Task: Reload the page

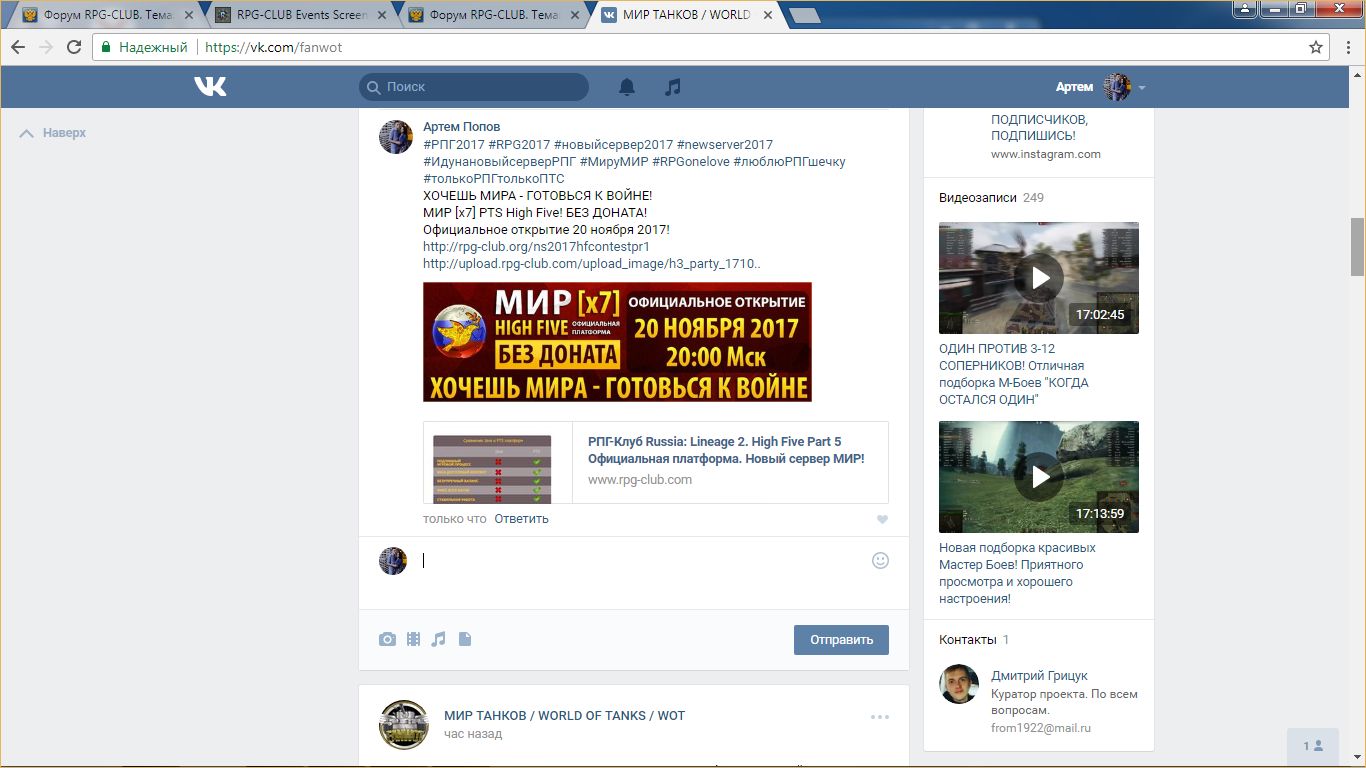Action: coord(74,47)
